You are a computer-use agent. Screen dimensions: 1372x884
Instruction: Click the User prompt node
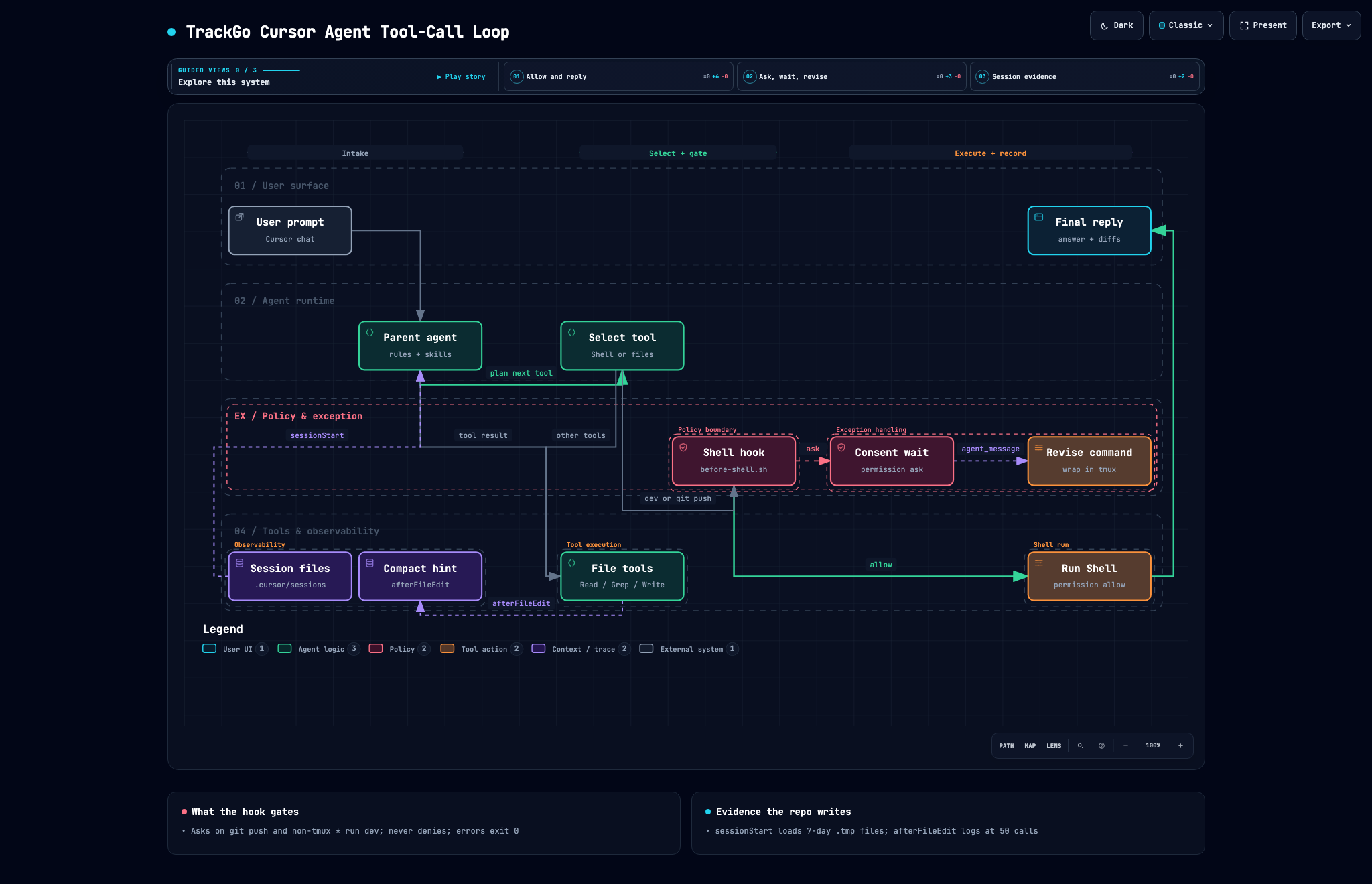[290, 230]
